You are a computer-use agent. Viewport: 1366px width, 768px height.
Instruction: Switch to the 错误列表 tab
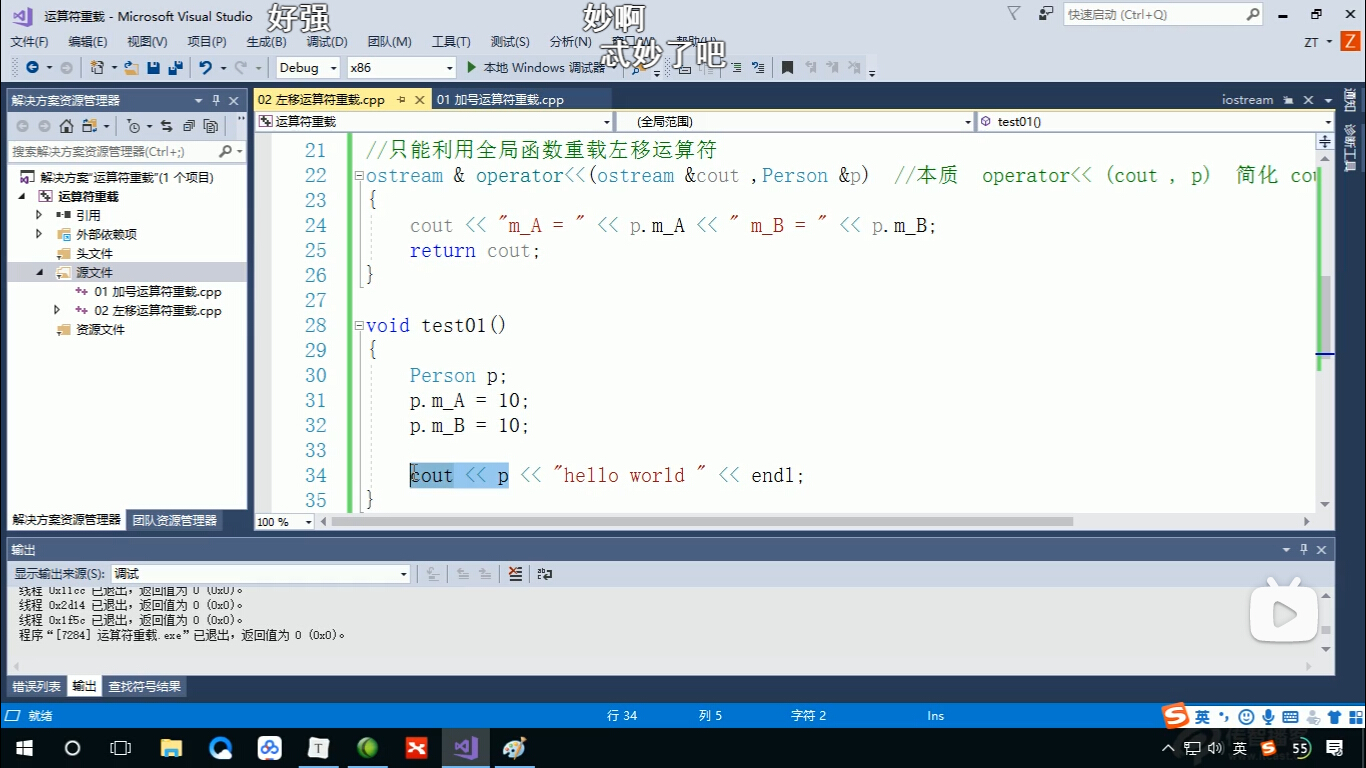click(x=36, y=687)
